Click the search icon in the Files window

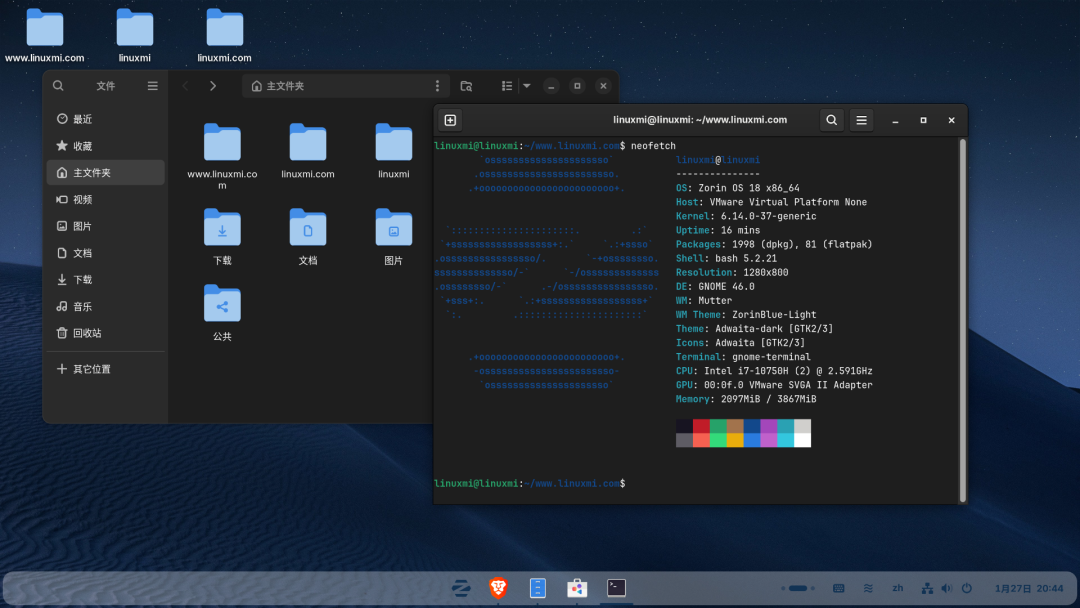(58, 86)
